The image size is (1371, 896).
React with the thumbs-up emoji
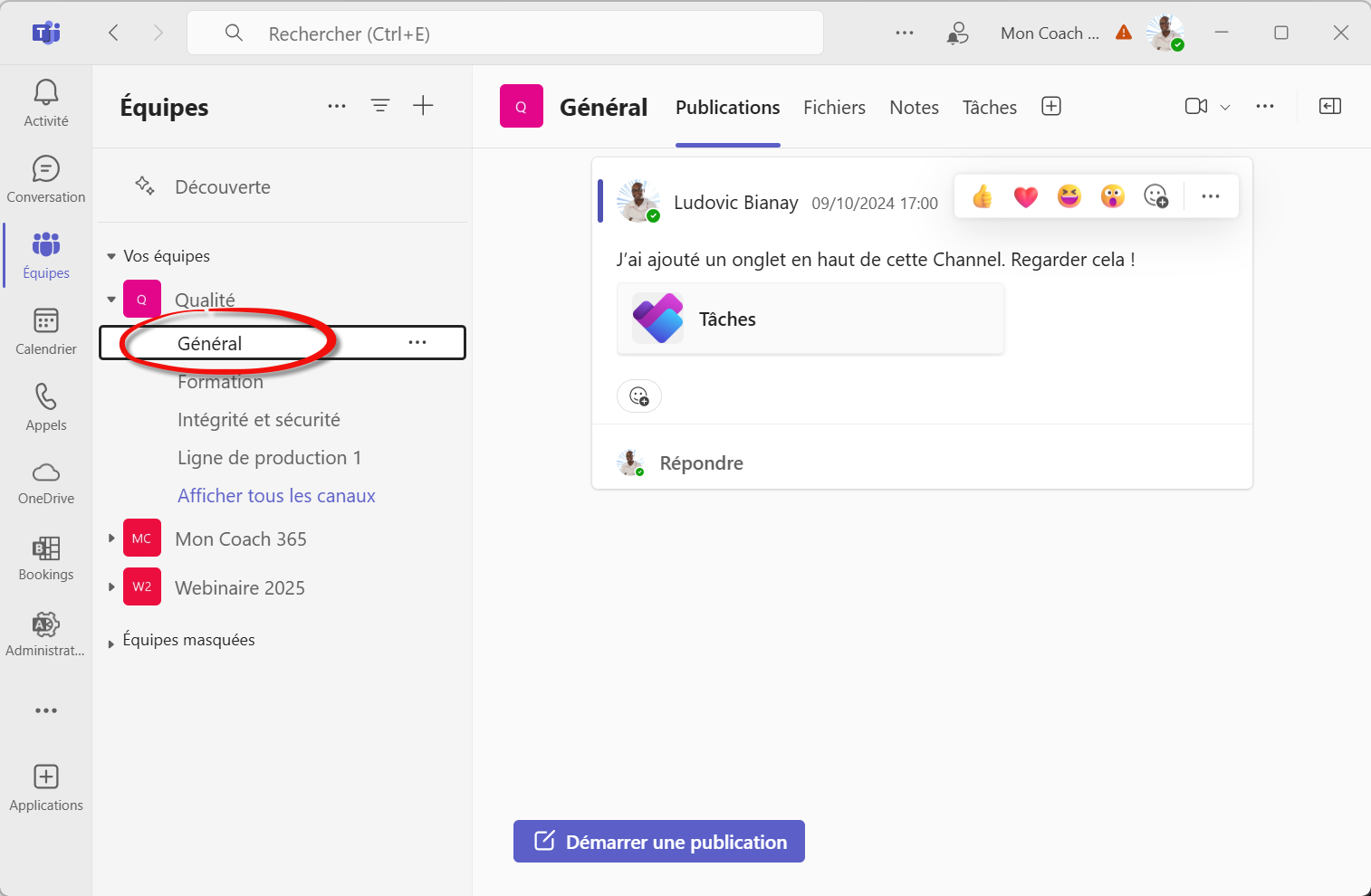[983, 196]
